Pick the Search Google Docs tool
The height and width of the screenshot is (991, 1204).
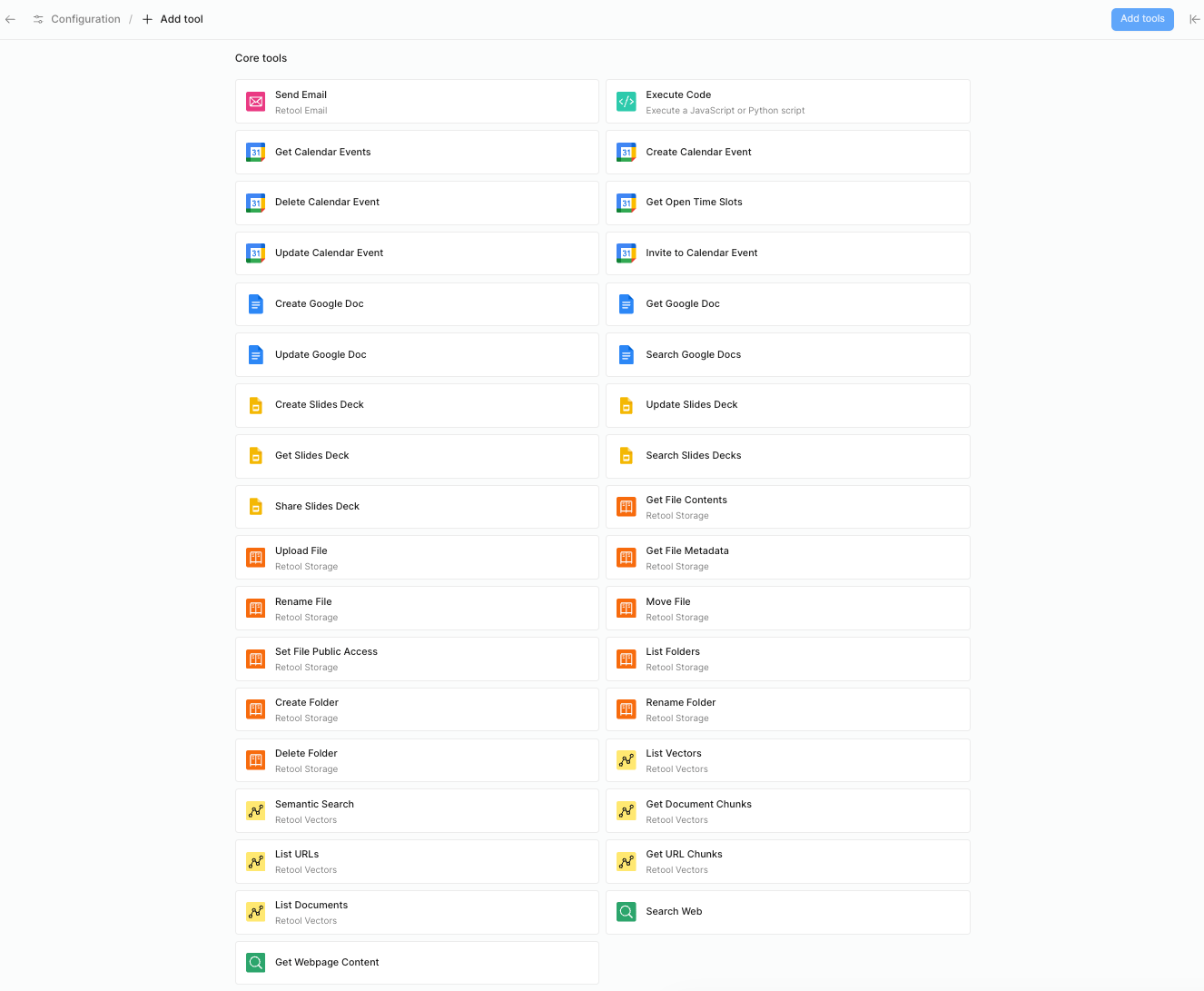coord(786,355)
